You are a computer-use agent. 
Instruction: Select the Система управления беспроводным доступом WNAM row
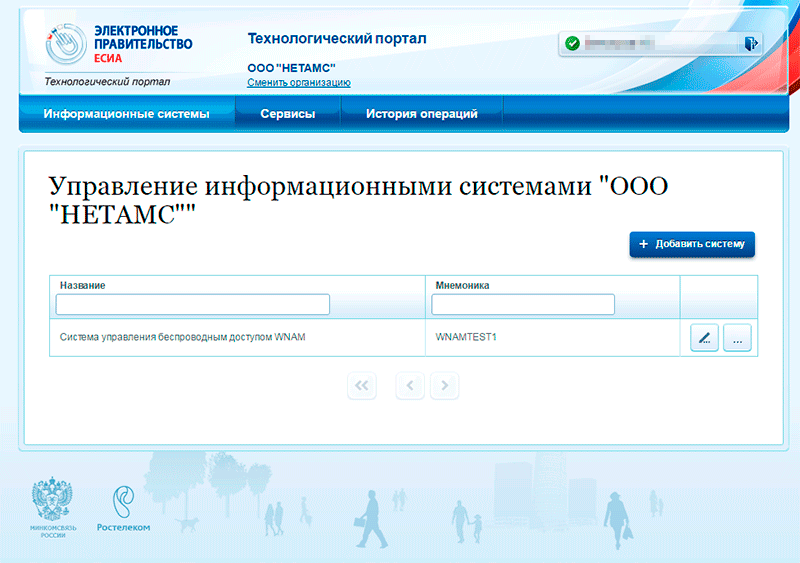click(182, 337)
